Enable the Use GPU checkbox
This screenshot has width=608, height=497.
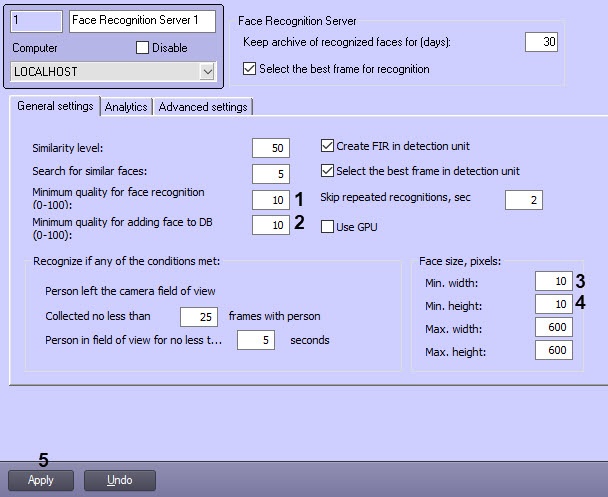(x=326, y=227)
